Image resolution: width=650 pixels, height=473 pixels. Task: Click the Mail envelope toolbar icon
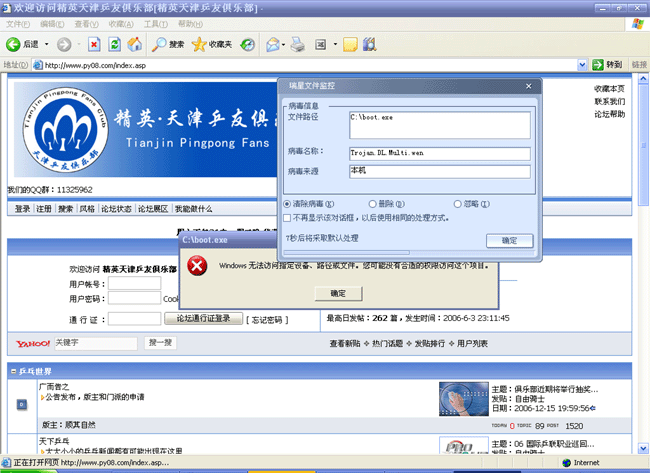pos(273,44)
